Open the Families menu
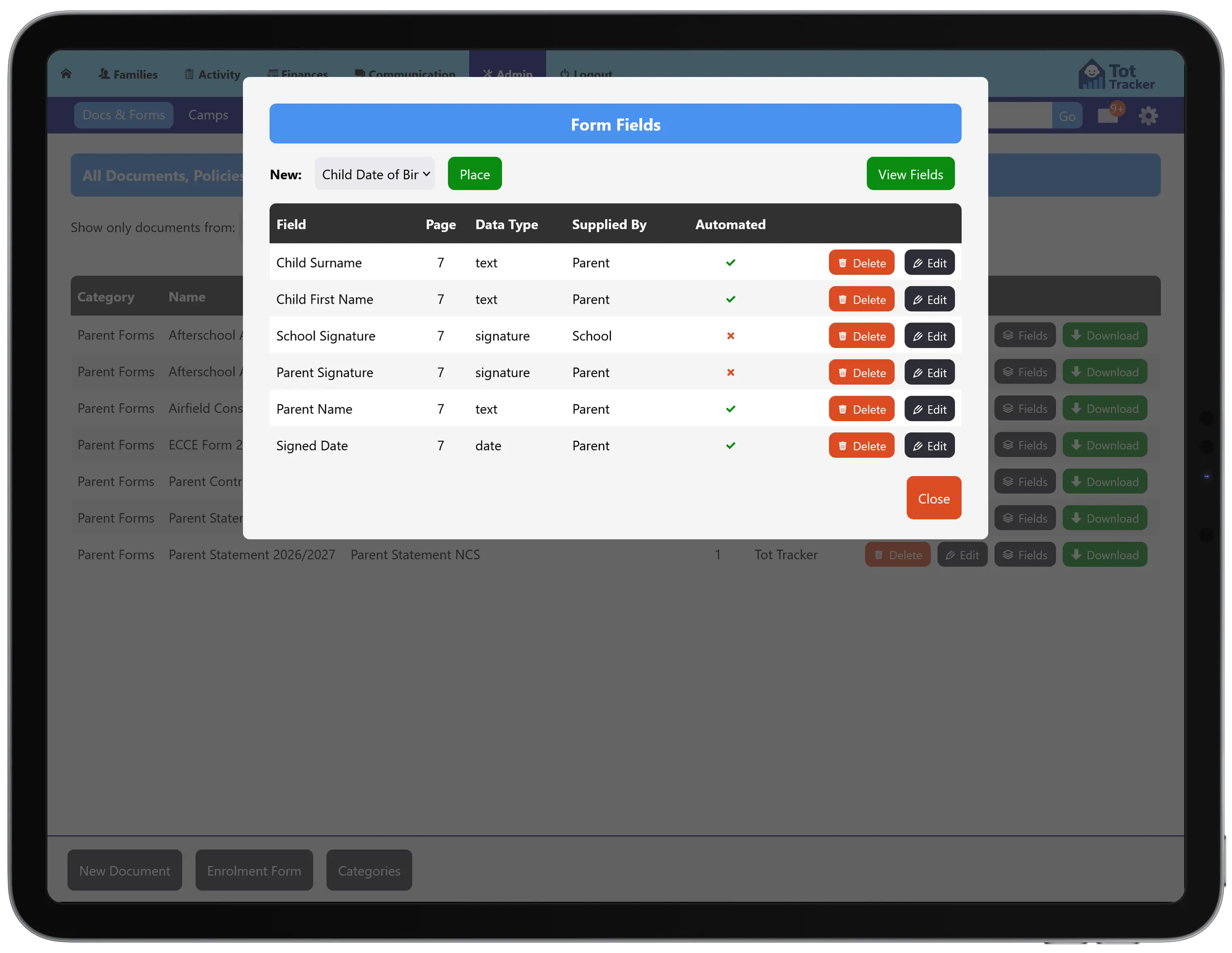Image resolution: width=1232 pixels, height=953 pixels. [127, 74]
